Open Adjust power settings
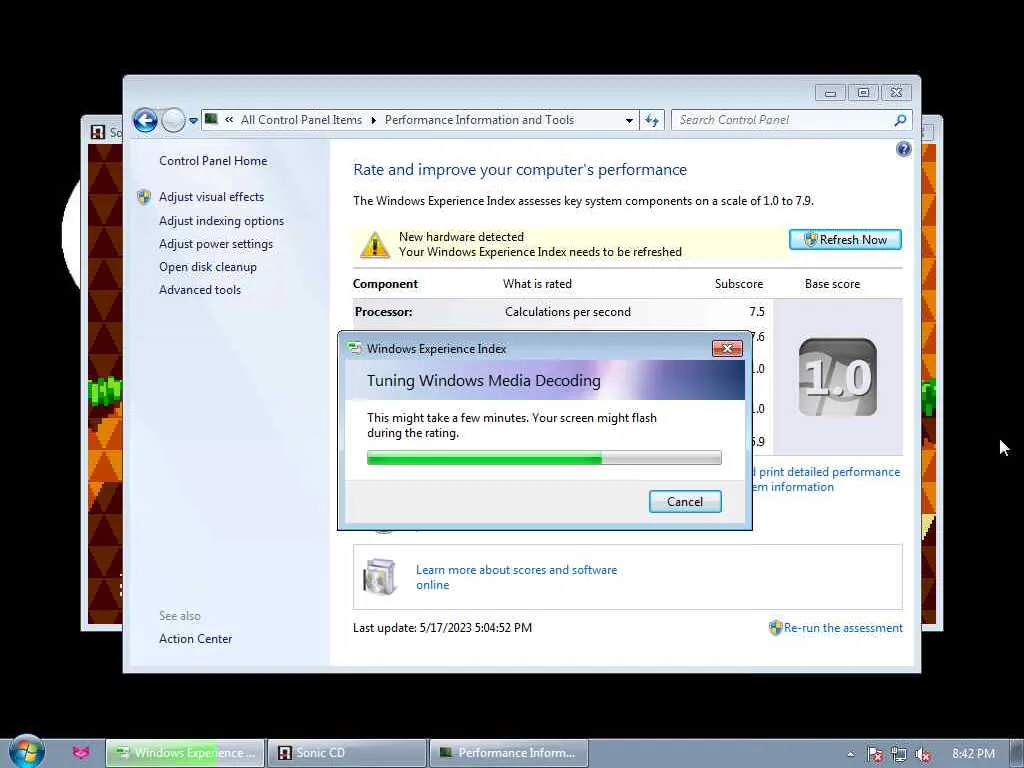The width and height of the screenshot is (1024, 768). click(x=216, y=244)
